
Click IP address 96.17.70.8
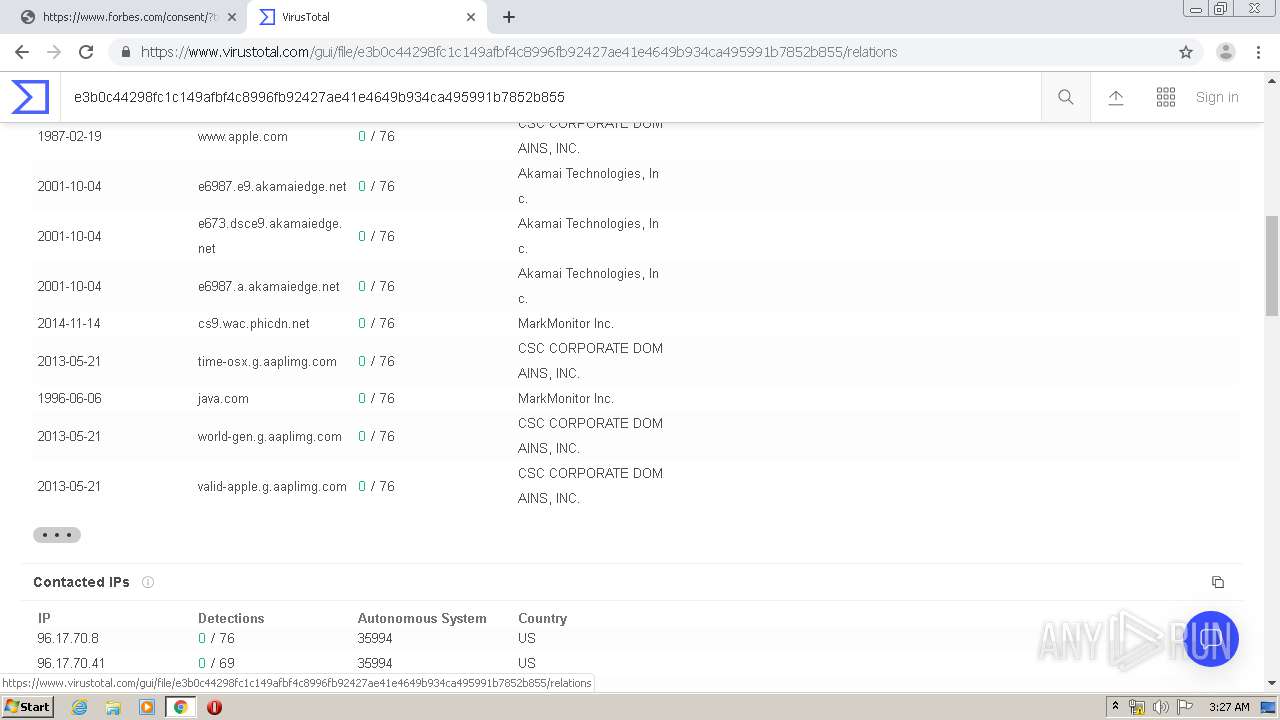68,638
